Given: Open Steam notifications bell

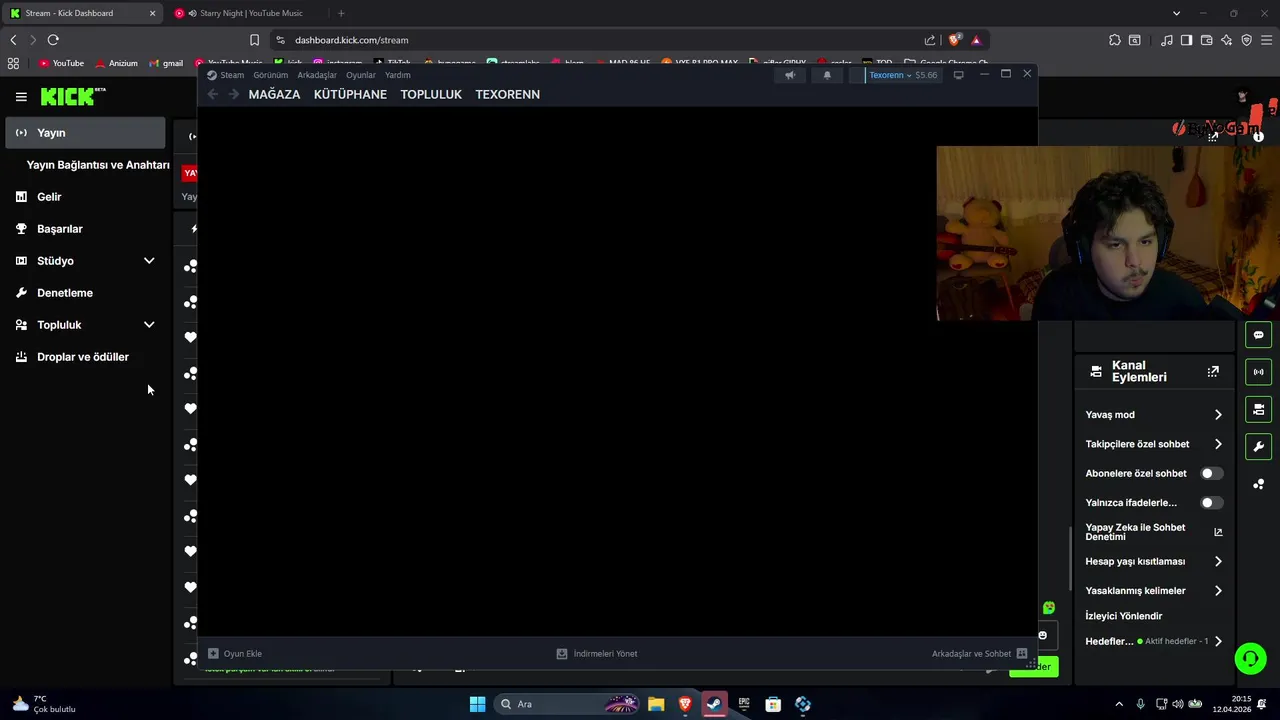Looking at the screenshot, I should [x=827, y=75].
